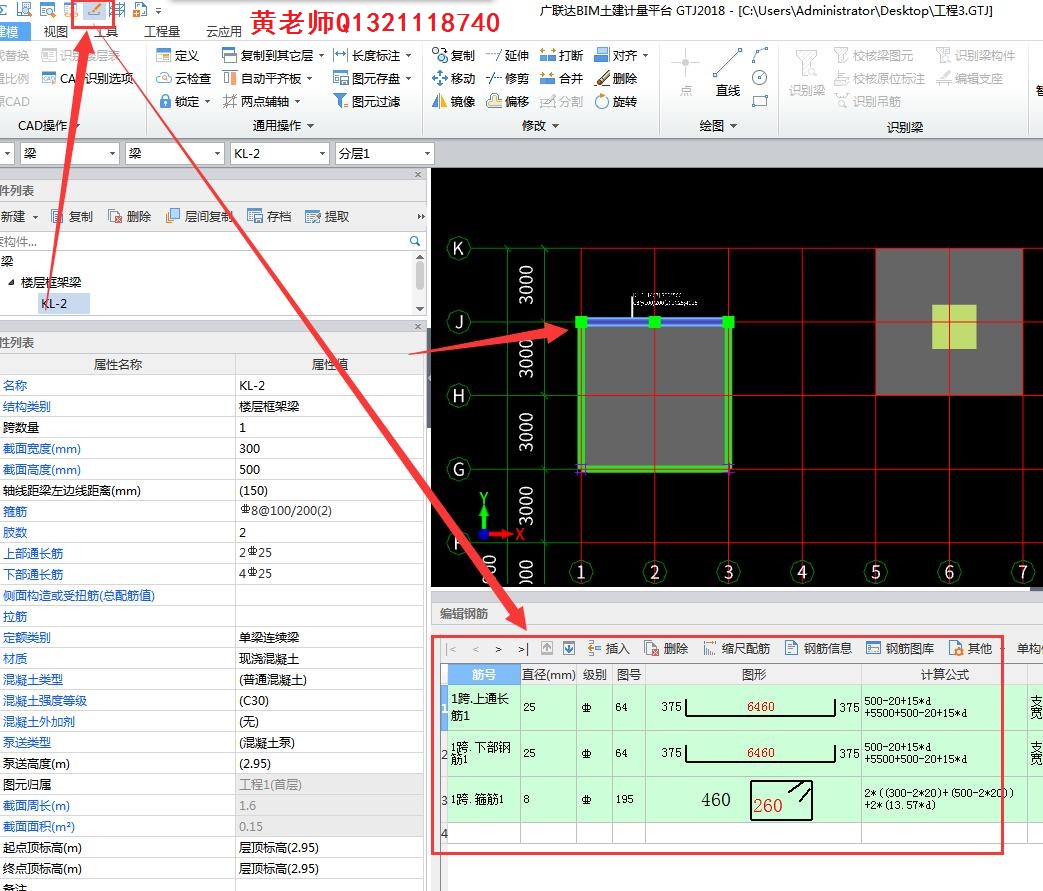Open the 图元过滤 filter tool
Screen dimensions: 1043x891
(x=367, y=101)
